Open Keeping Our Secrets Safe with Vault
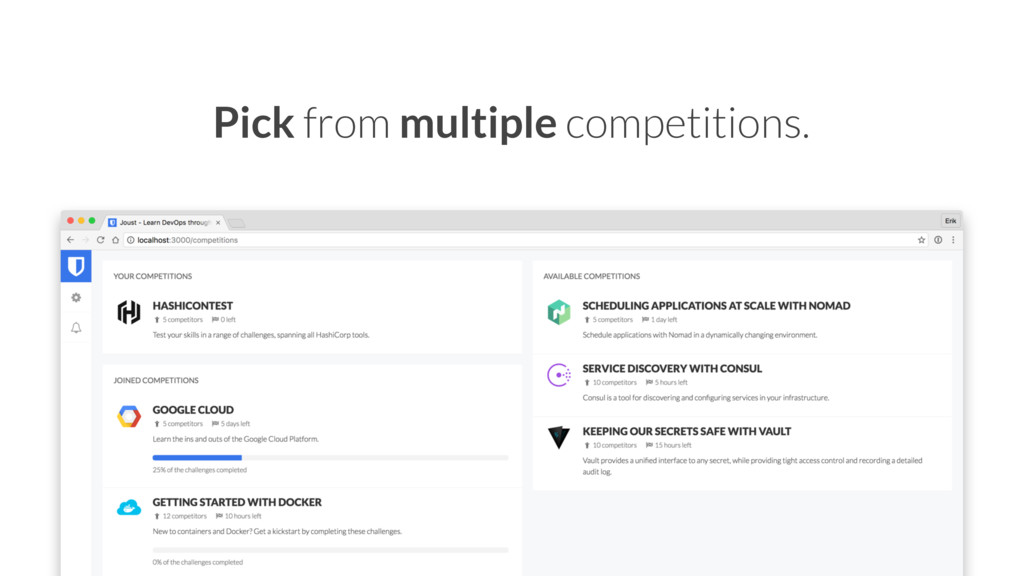Screen dimensions: 1024x576 point(686,431)
